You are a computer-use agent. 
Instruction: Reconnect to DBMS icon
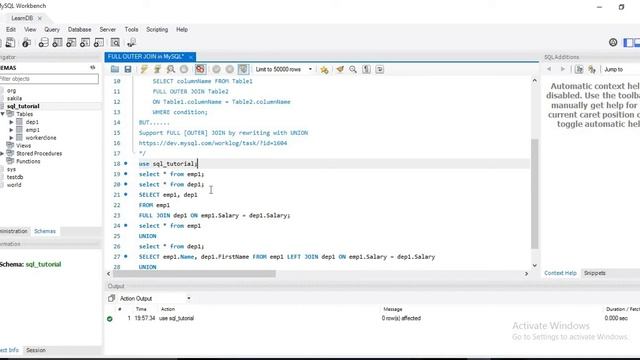[131, 42]
